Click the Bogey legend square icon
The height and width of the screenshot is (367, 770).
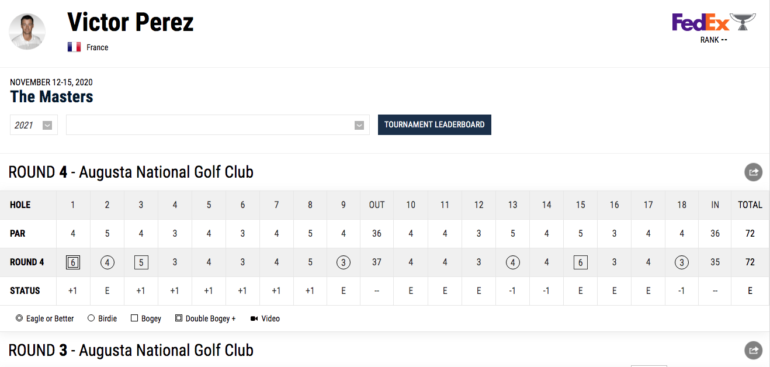(134, 318)
